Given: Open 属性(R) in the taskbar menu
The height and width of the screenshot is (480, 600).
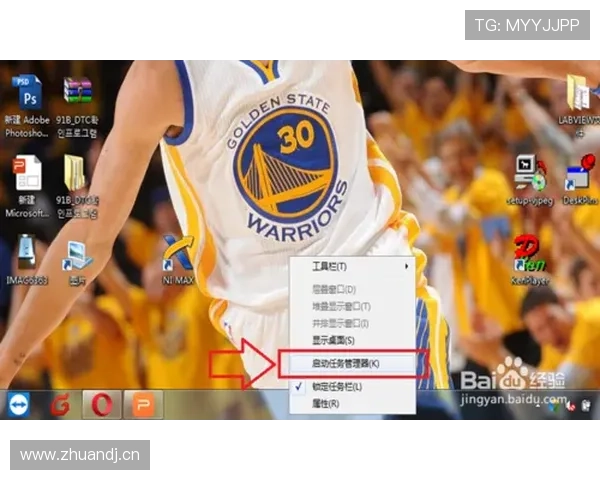Looking at the screenshot, I should coord(352,403).
